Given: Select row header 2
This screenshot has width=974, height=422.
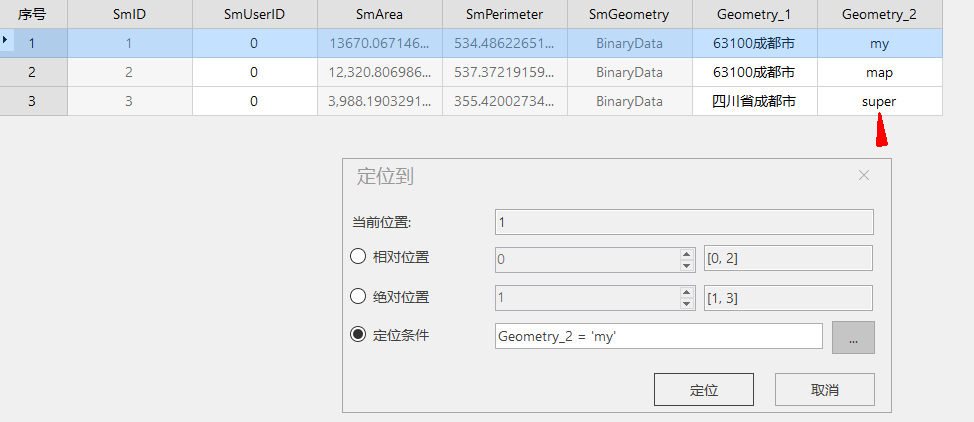Looking at the screenshot, I should point(34,72).
